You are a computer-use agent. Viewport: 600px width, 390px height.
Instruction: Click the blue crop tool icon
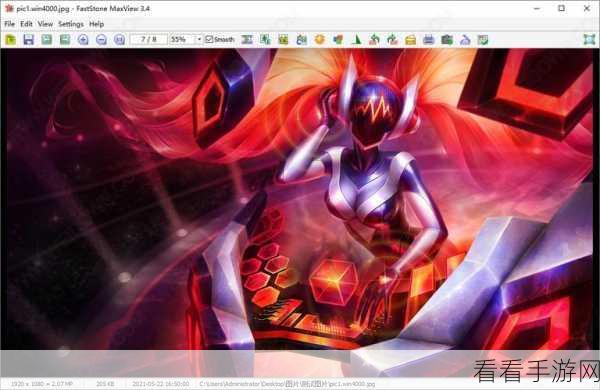(302, 39)
